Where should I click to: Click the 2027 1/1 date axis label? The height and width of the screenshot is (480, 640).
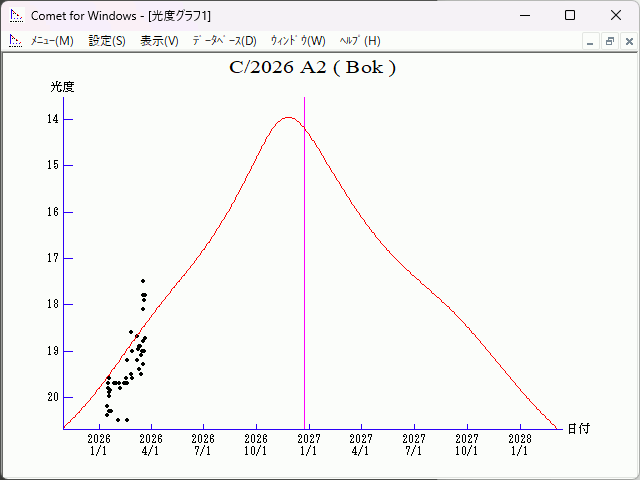pos(308,444)
